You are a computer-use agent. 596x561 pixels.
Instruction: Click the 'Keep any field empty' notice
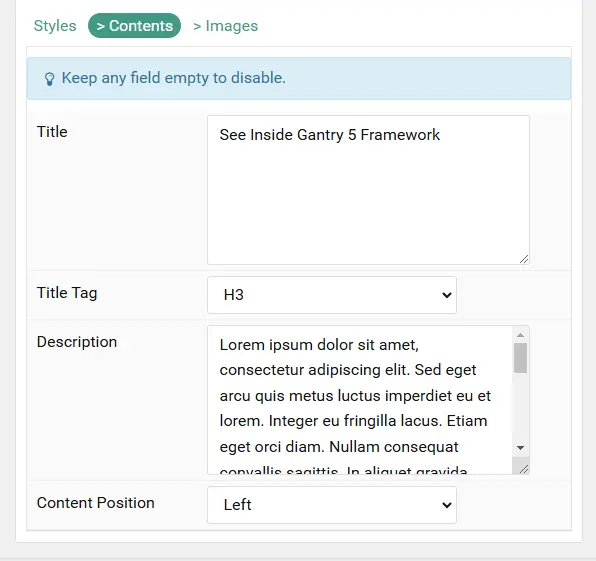[299, 78]
